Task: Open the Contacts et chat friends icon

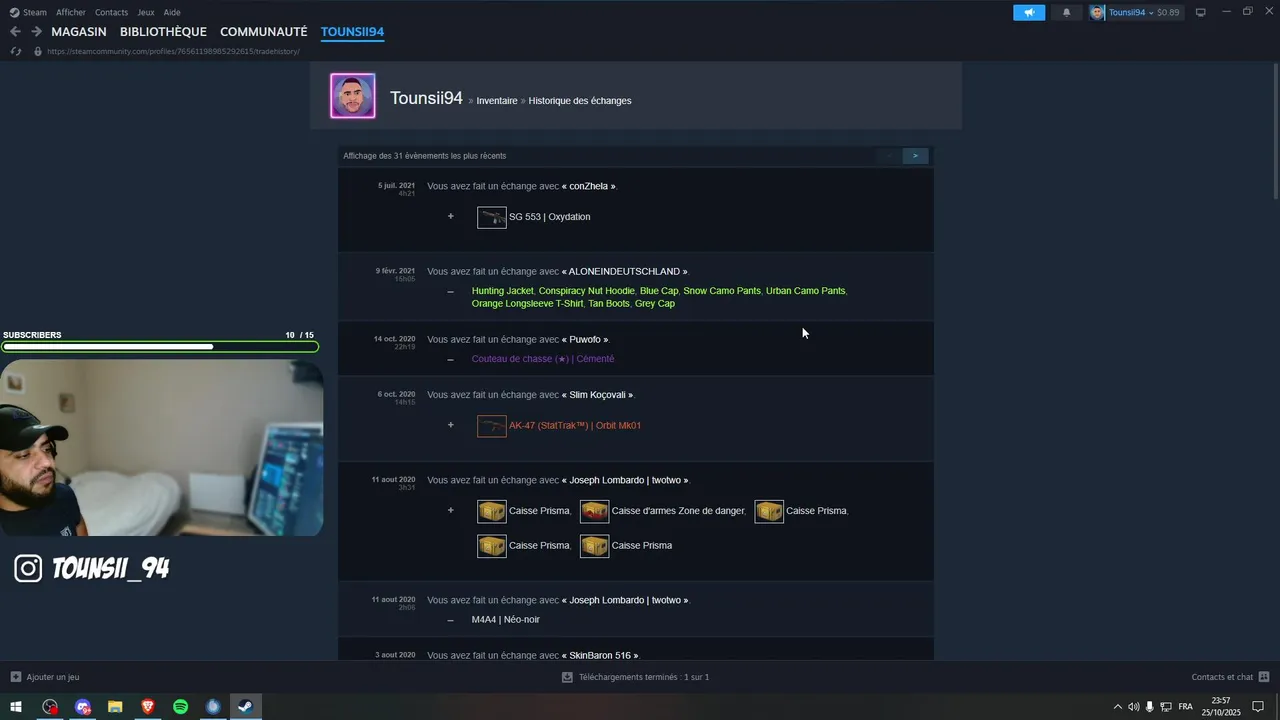Action: [1264, 677]
